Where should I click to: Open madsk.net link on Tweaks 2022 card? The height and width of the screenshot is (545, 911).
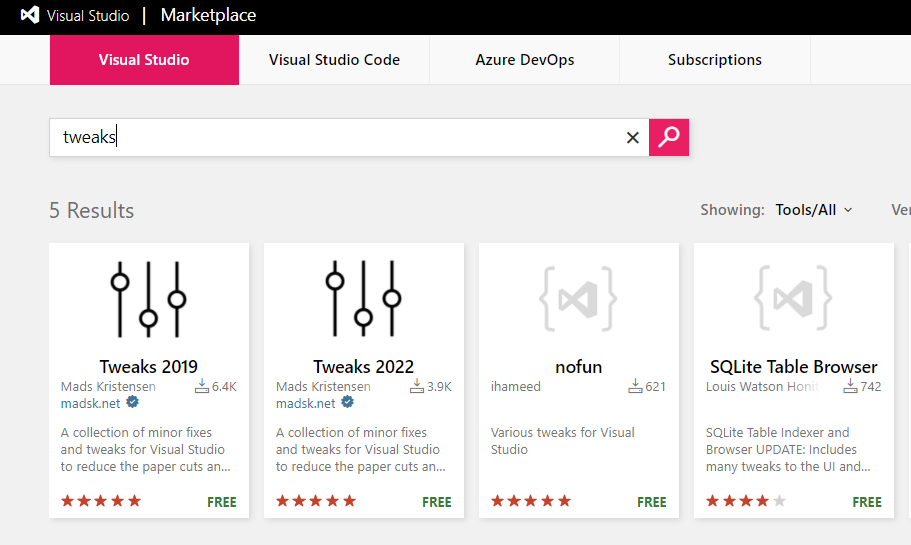coord(305,403)
